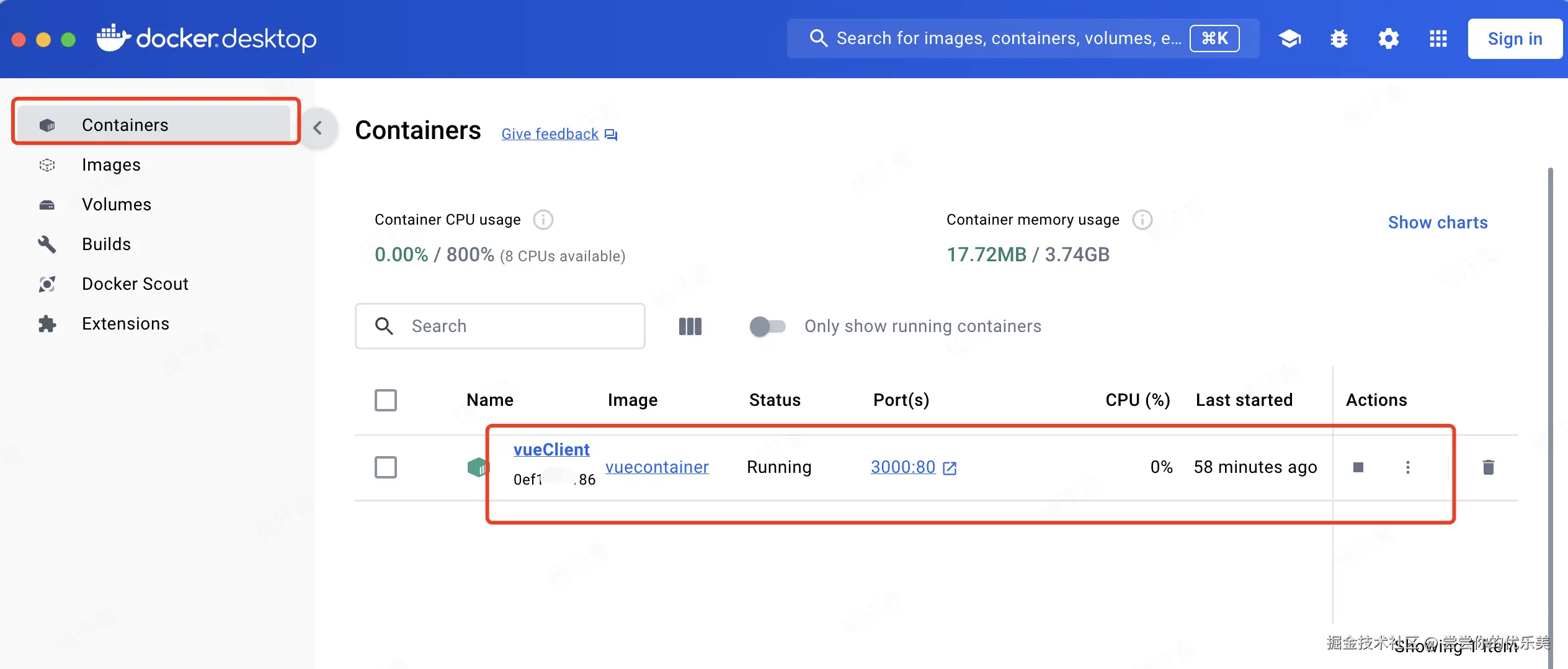Image resolution: width=1568 pixels, height=669 pixels.
Task: Stop the vueClient container
Action: tap(1358, 467)
